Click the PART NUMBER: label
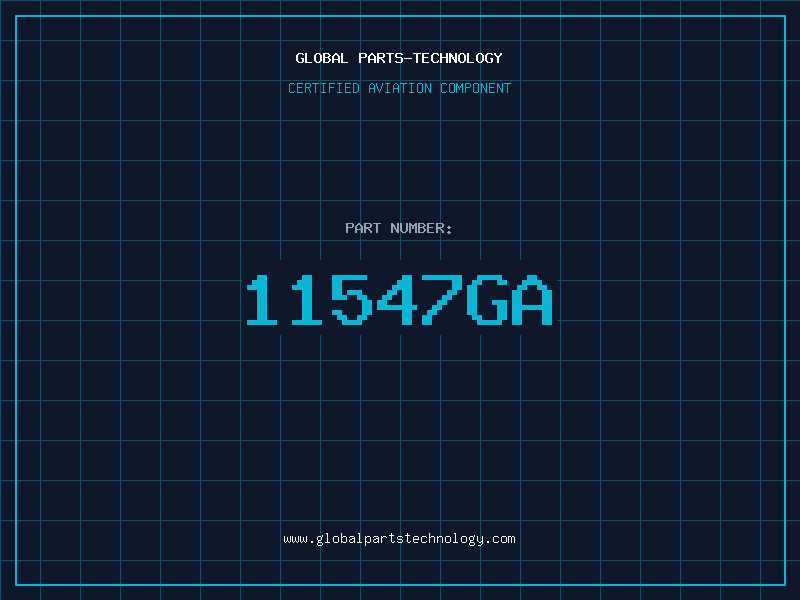Screen dimensions: 800x600 tap(398, 228)
